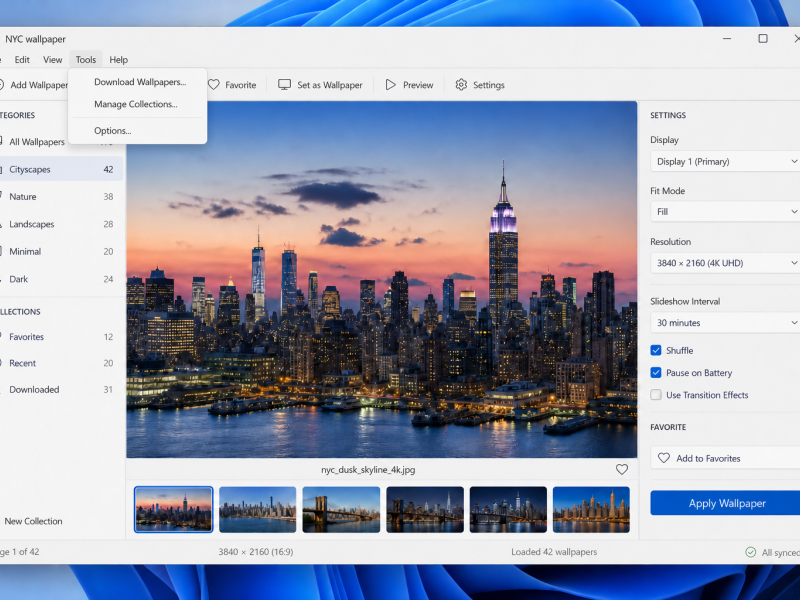
Task: Click the play triangle Preview icon
Action: click(391, 85)
